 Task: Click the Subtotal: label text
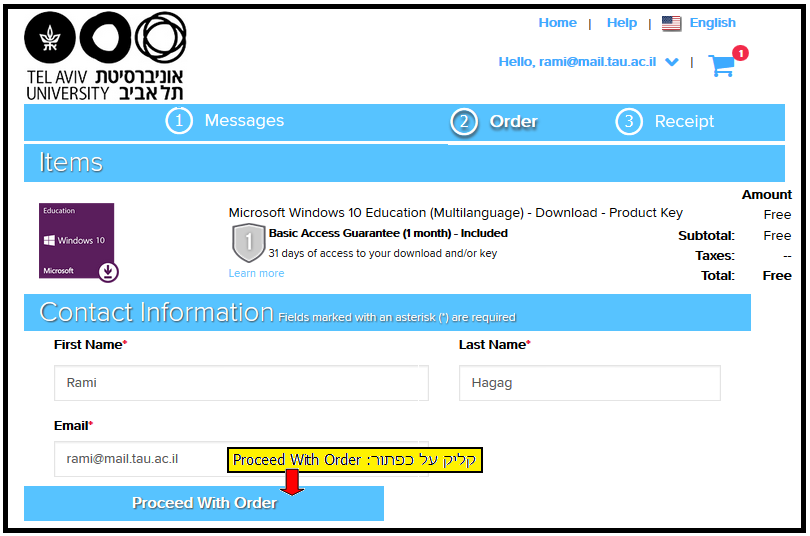point(706,235)
